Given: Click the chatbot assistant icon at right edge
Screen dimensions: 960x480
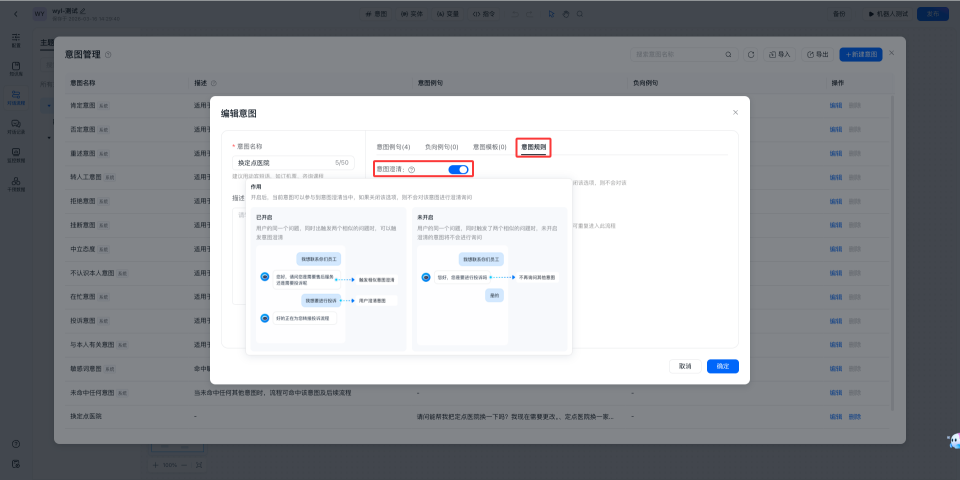Looking at the screenshot, I should [x=952, y=441].
